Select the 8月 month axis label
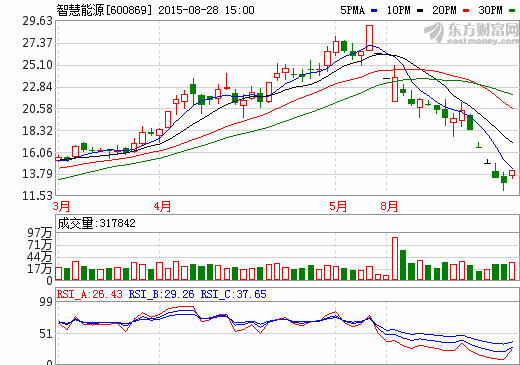Screen dimensions: 520x365 (389, 206)
